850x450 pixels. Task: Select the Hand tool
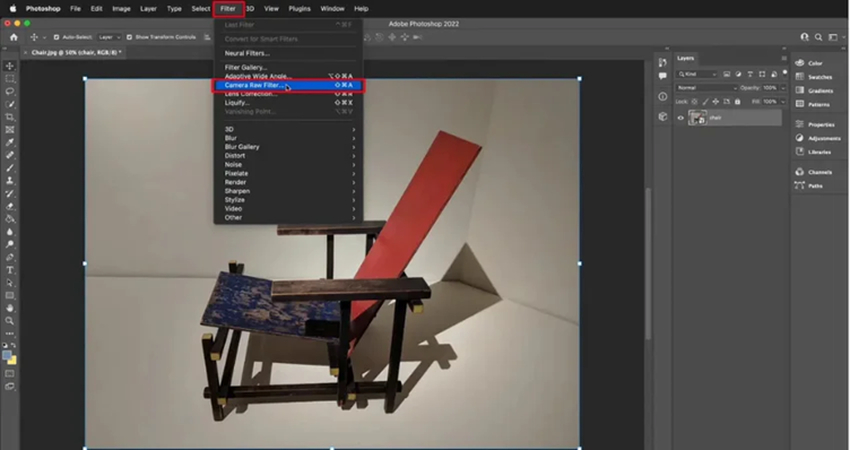click(10, 308)
